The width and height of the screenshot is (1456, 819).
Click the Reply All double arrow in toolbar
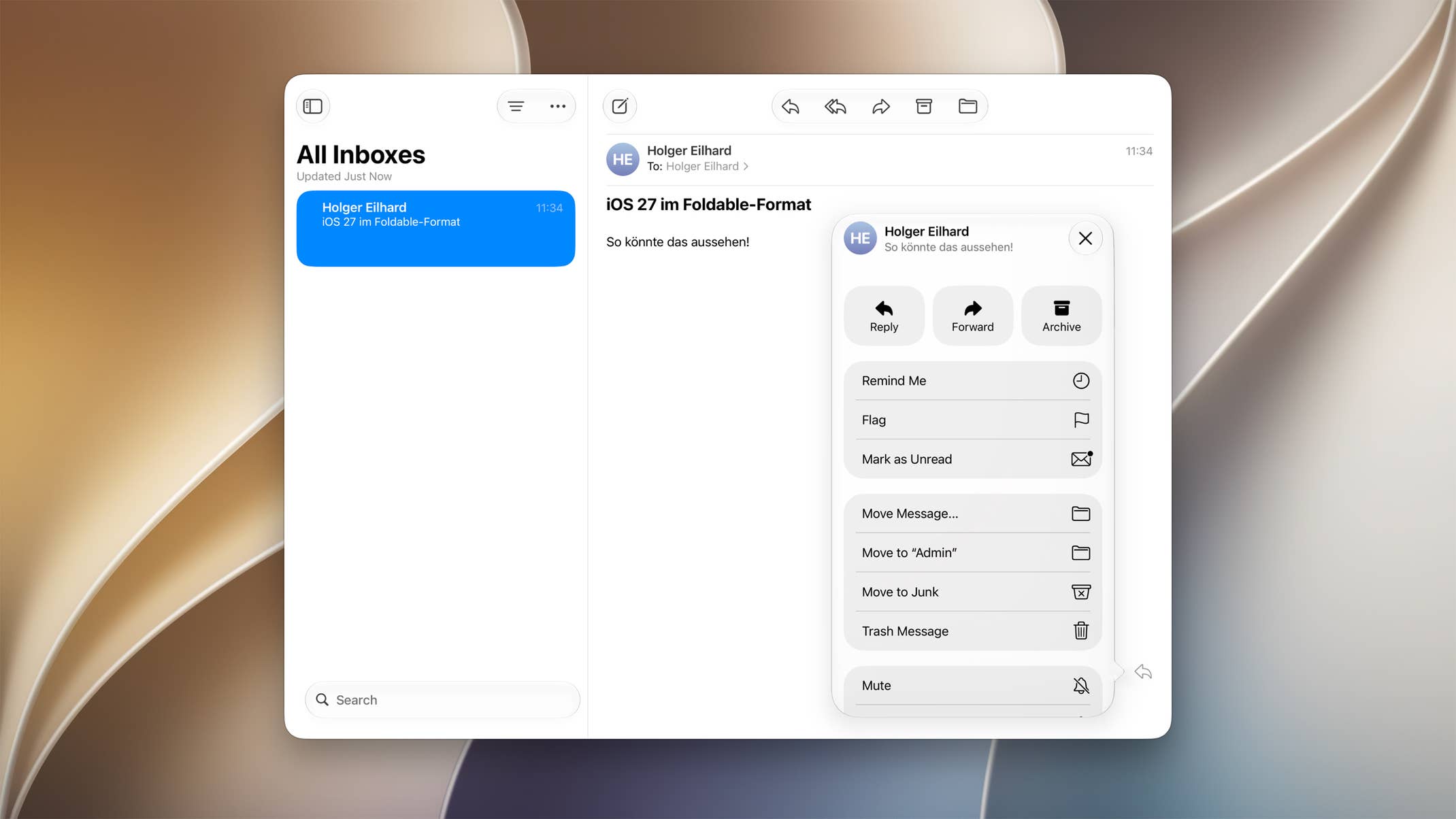click(835, 106)
